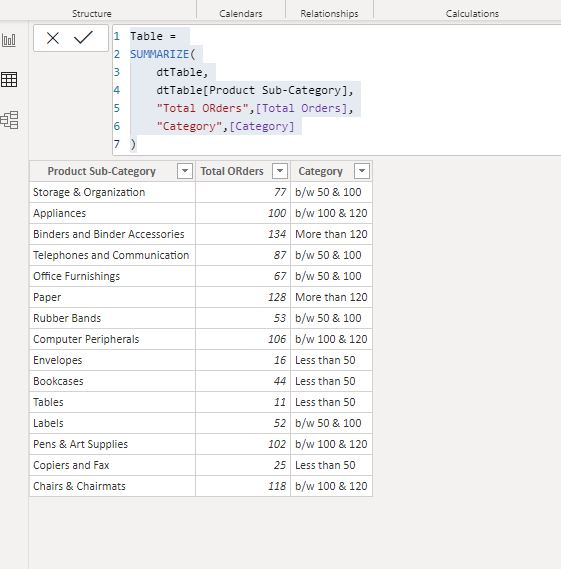Commit the formula with the checkmark icon

point(83,37)
